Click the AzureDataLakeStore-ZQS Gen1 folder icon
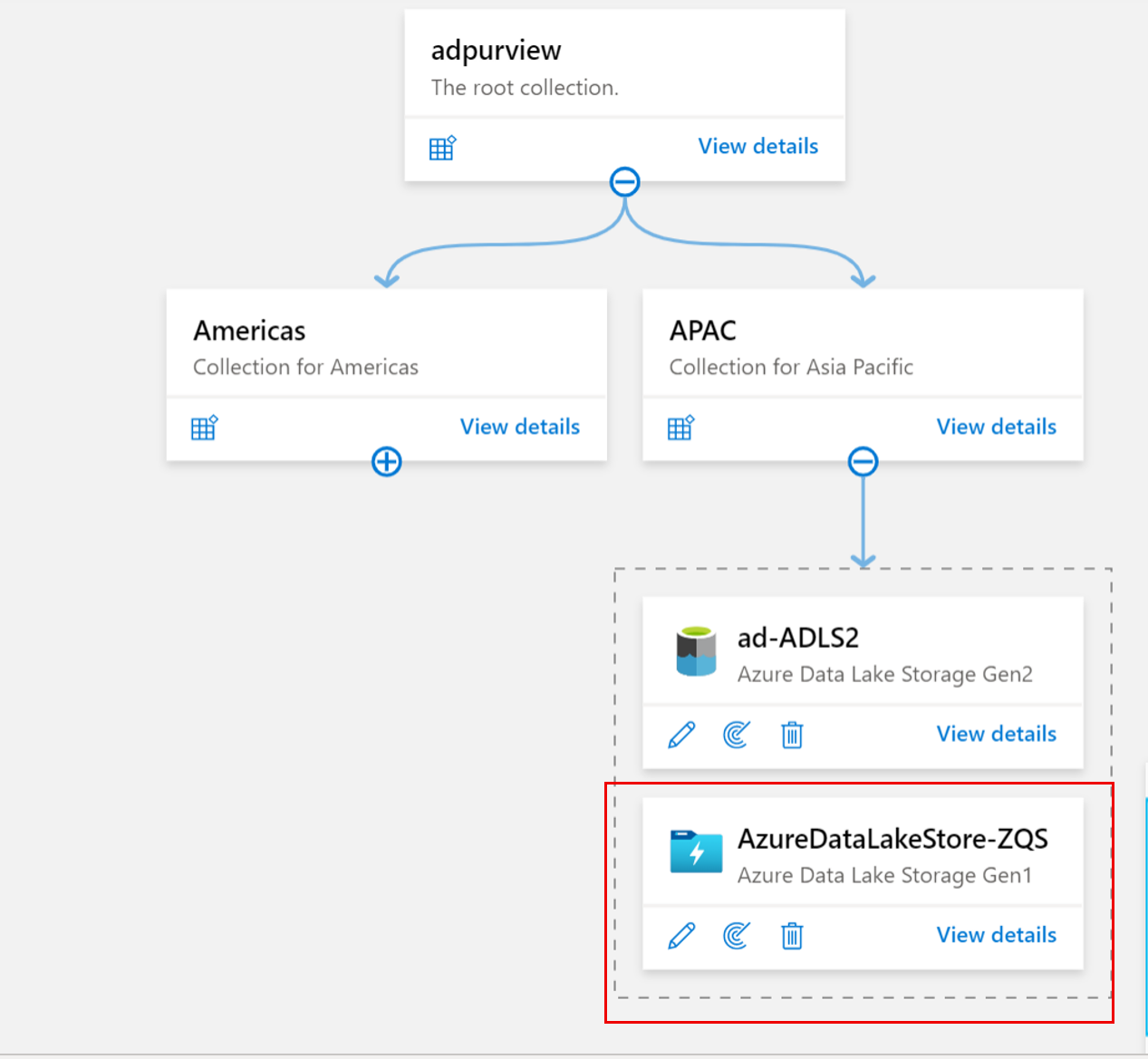Viewport: 1148px width, 1059px height. pyautogui.click(x=696, y=852)
